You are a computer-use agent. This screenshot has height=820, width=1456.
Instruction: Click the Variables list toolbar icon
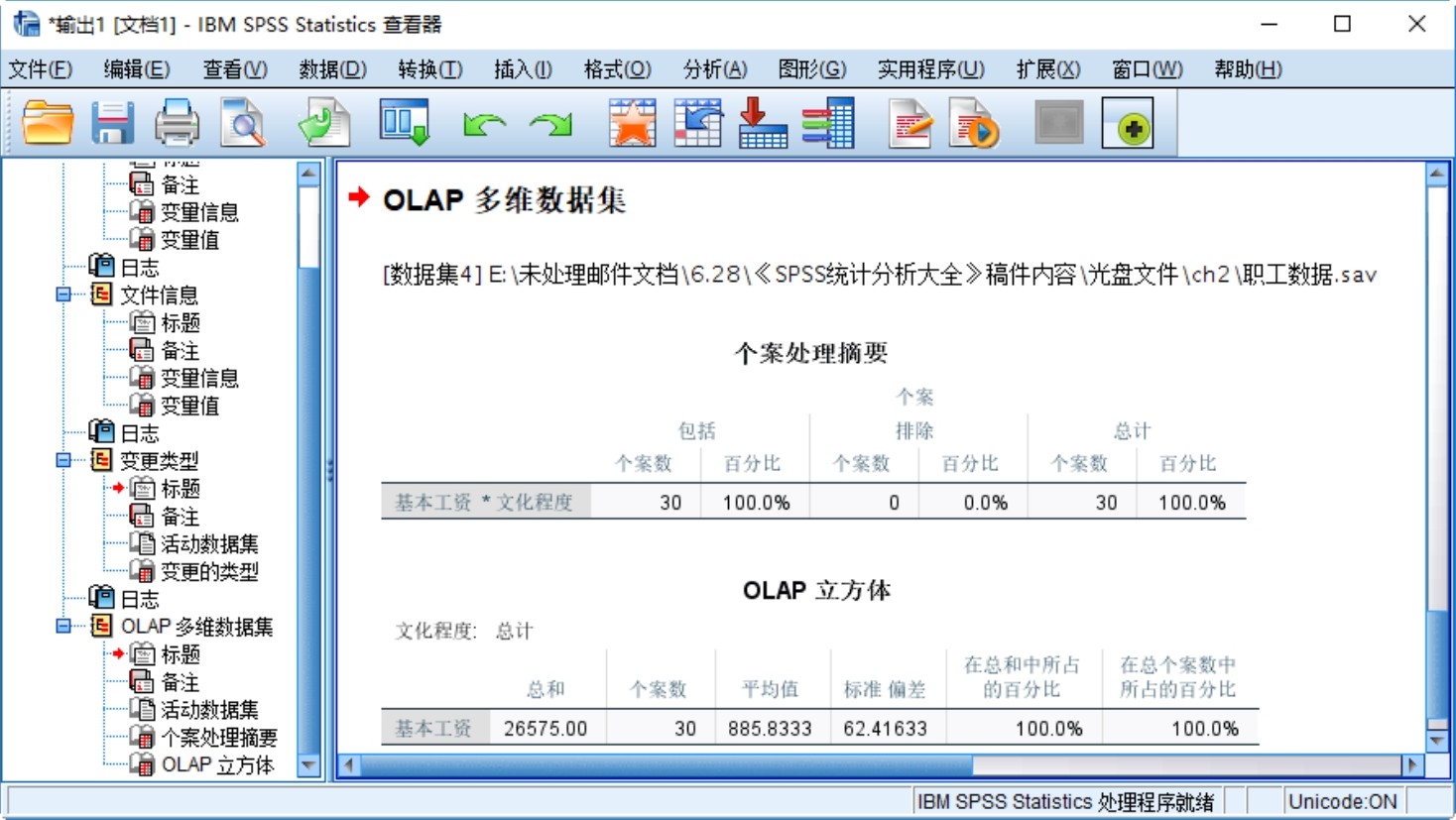pos(828,124)
